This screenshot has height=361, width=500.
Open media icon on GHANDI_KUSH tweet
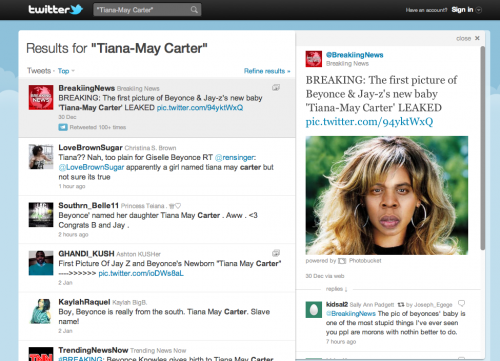pyautogui.click(x=276, y=253)
